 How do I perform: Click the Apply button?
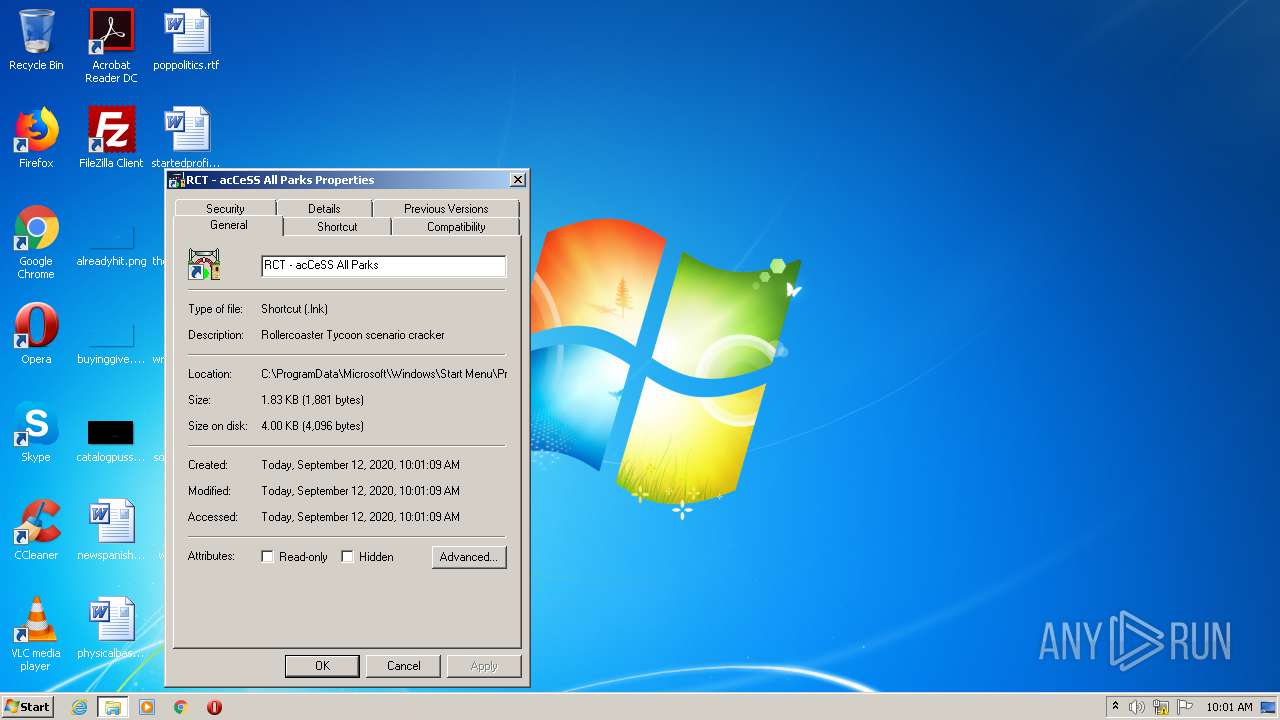click(484, 666)
